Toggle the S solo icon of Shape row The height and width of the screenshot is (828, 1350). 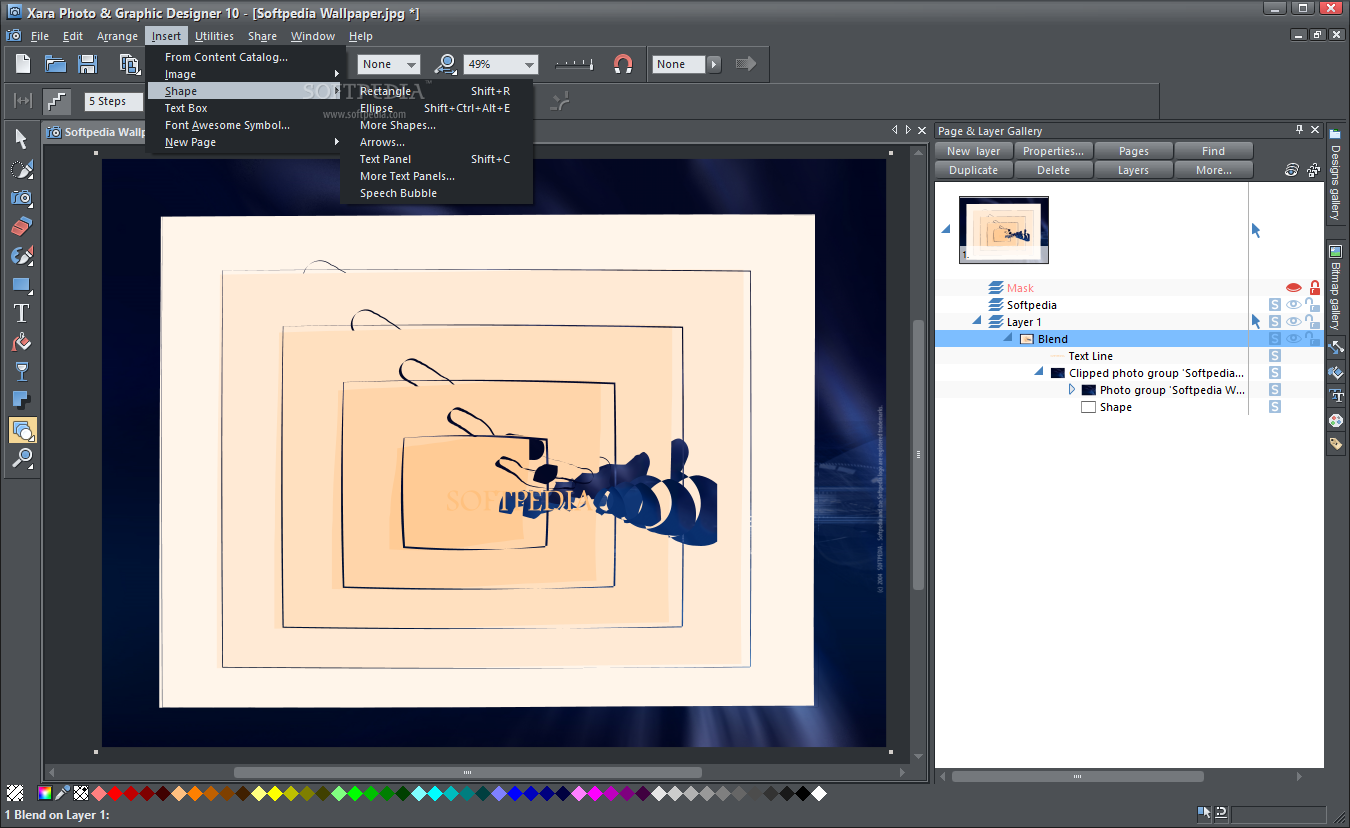1275,407
